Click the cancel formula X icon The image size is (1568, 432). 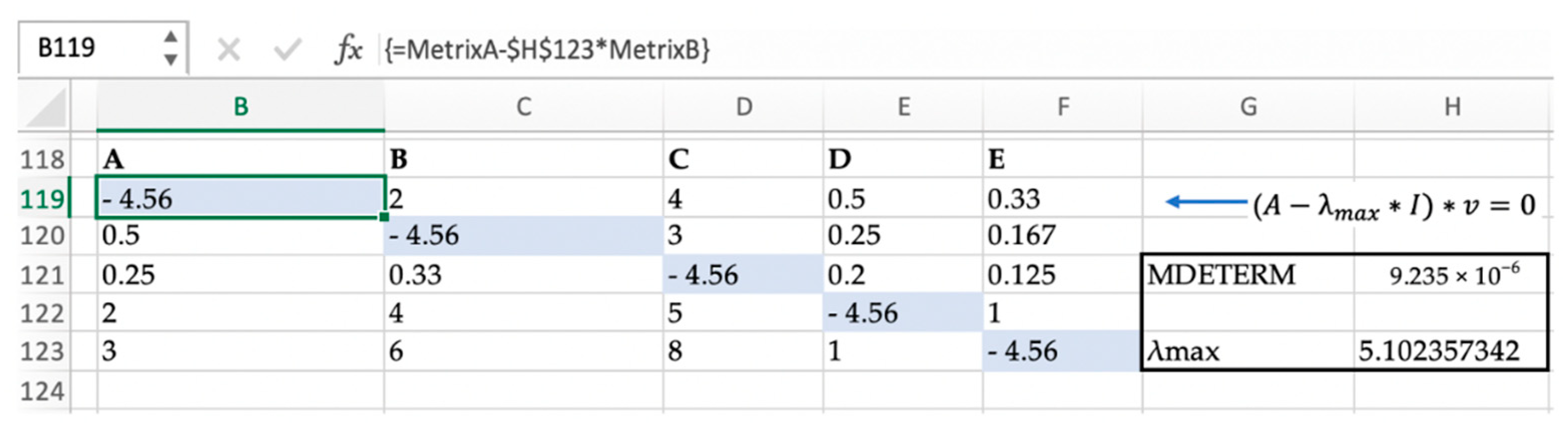tap(228, 49)
